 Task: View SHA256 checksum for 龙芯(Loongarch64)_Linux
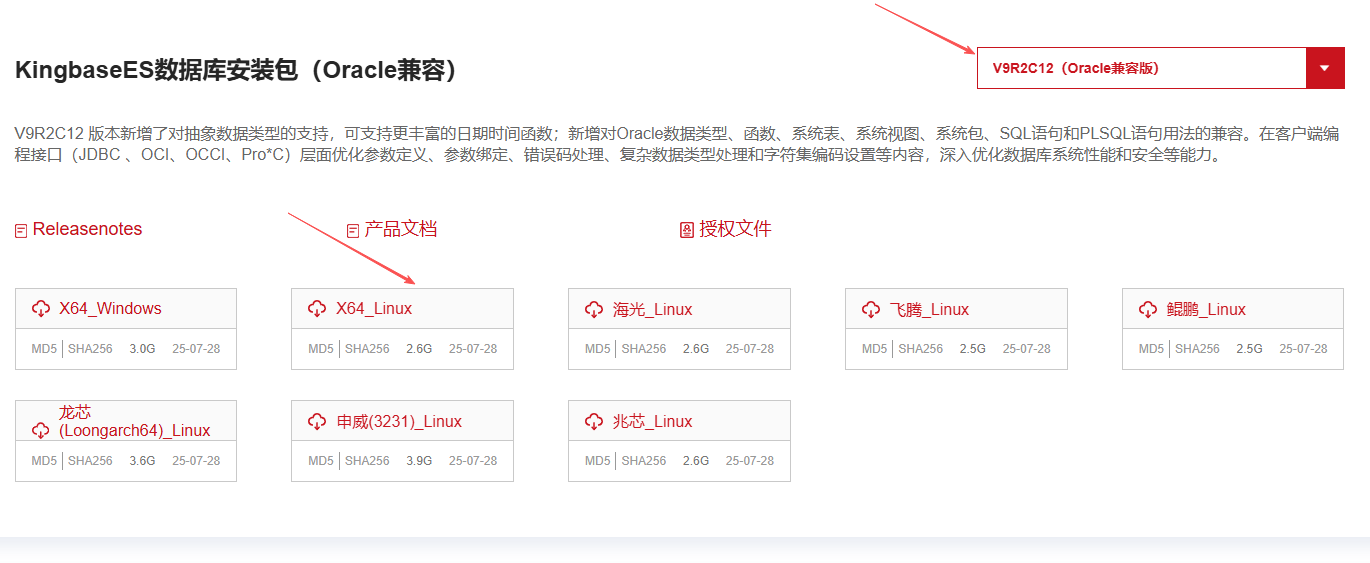click(91, 461)
